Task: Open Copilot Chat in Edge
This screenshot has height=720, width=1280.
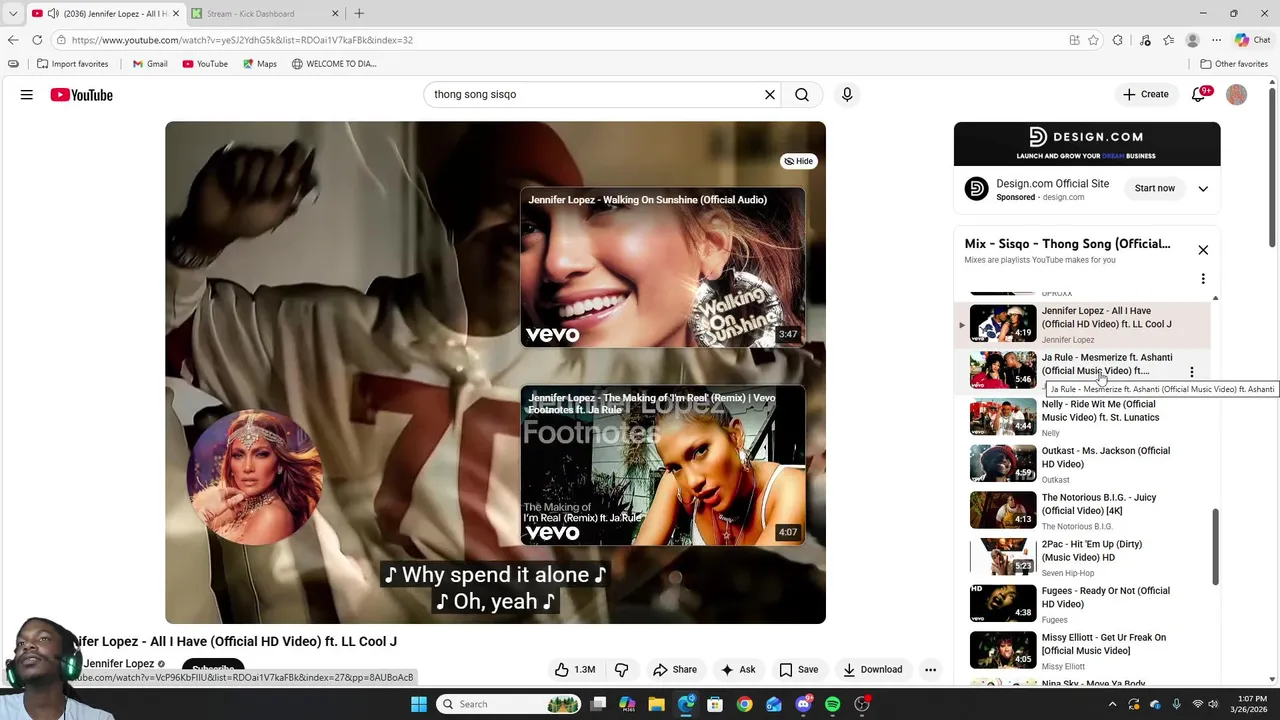Action: [x=1252, y=40]
